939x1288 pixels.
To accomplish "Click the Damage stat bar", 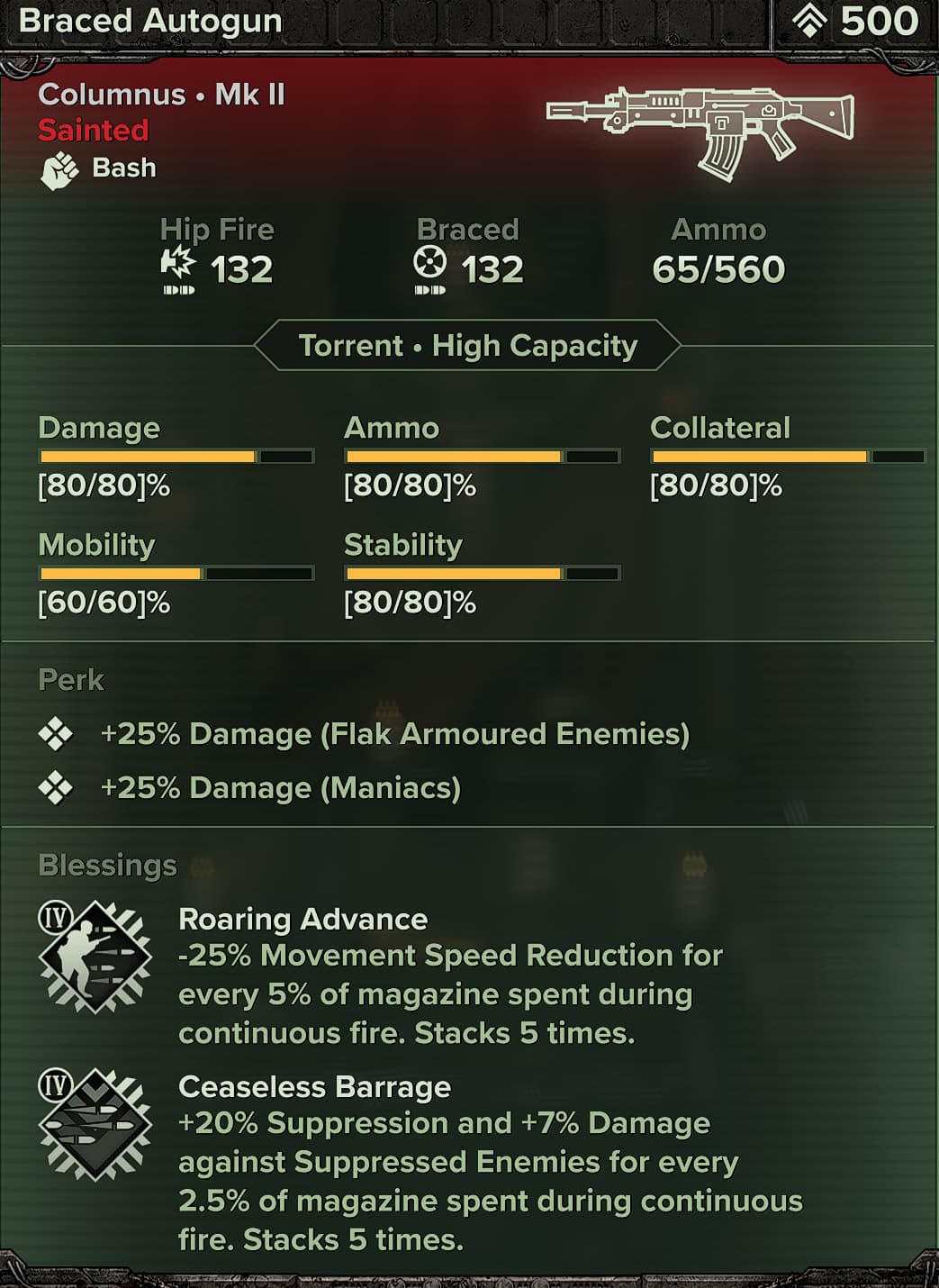I will [x=176, y=457].
